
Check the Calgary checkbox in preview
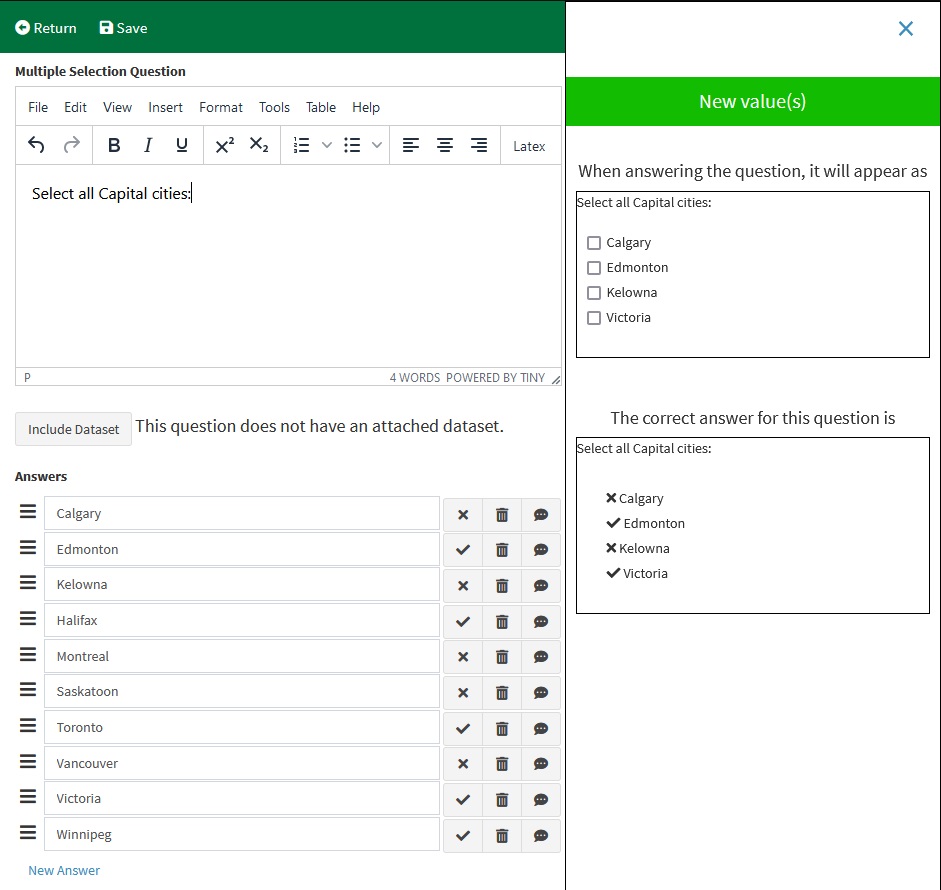pos(594,243)
